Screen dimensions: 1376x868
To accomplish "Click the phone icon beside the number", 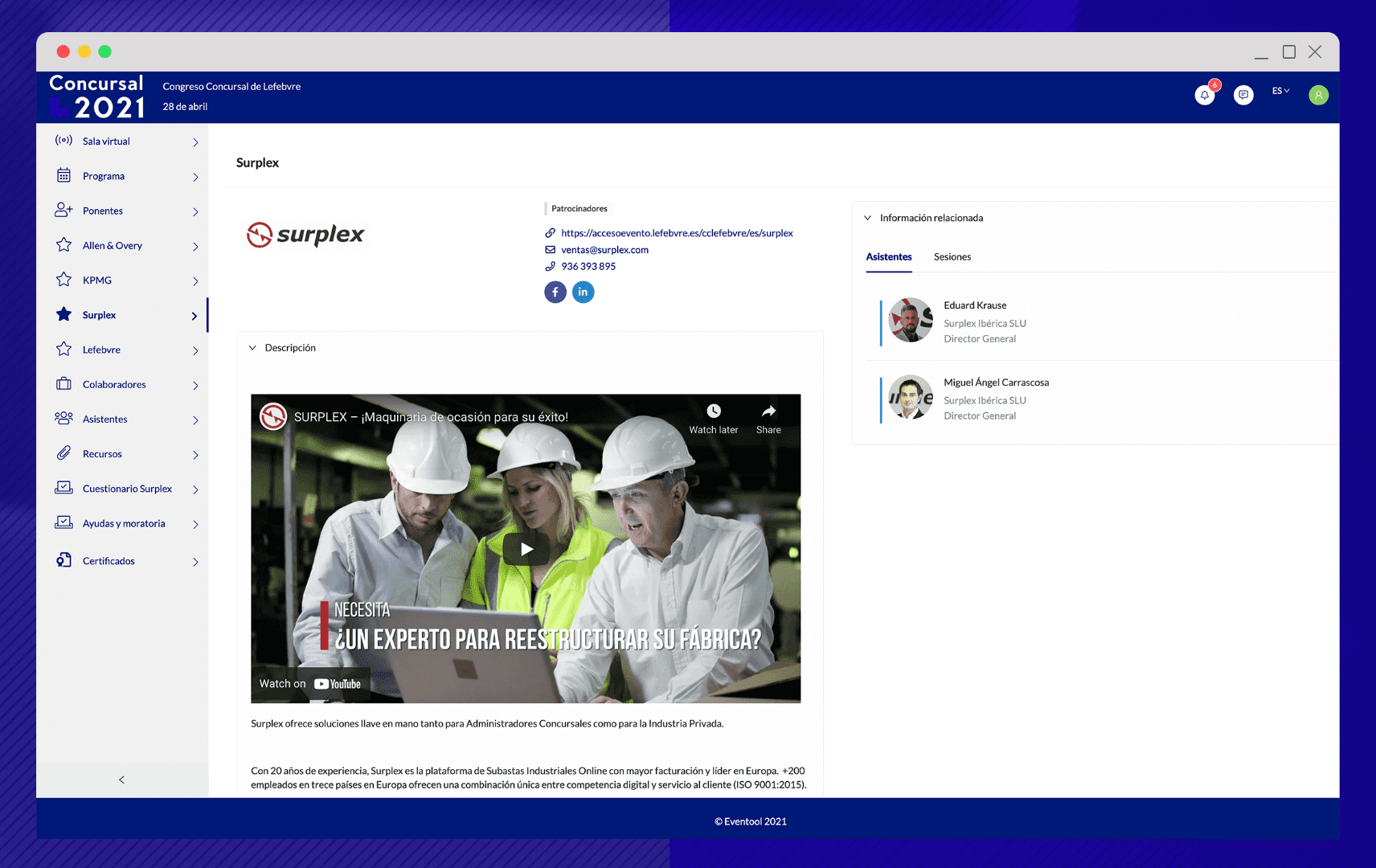I will click(551, 267).
